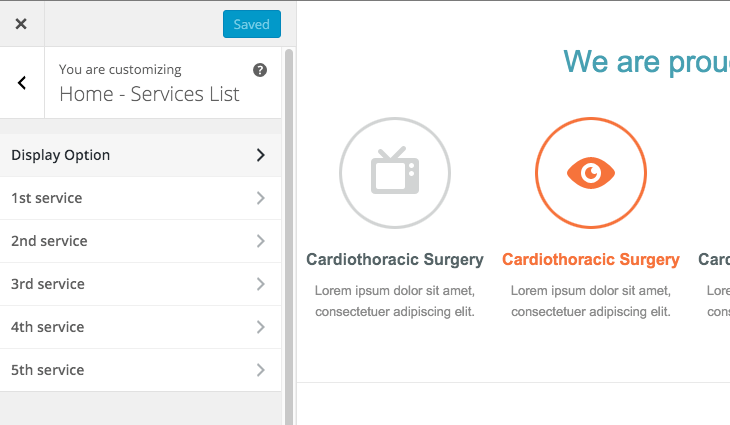
Task: Click the Saved button
Action: [252, 24]
